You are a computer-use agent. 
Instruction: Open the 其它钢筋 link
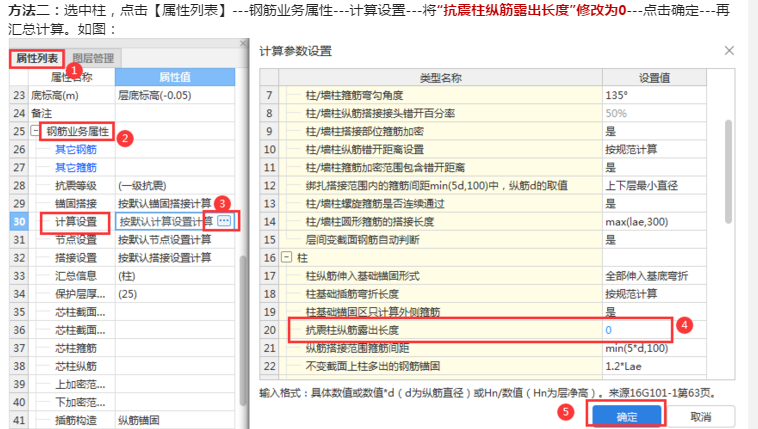click(76, 149)
